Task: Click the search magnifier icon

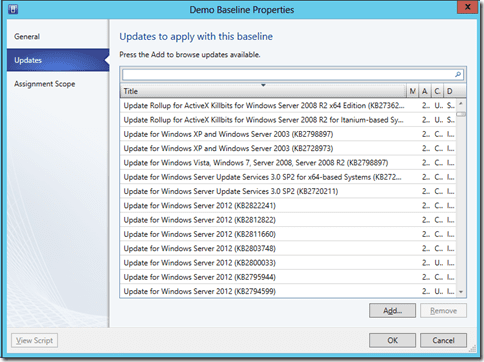Action: [458, 74]
